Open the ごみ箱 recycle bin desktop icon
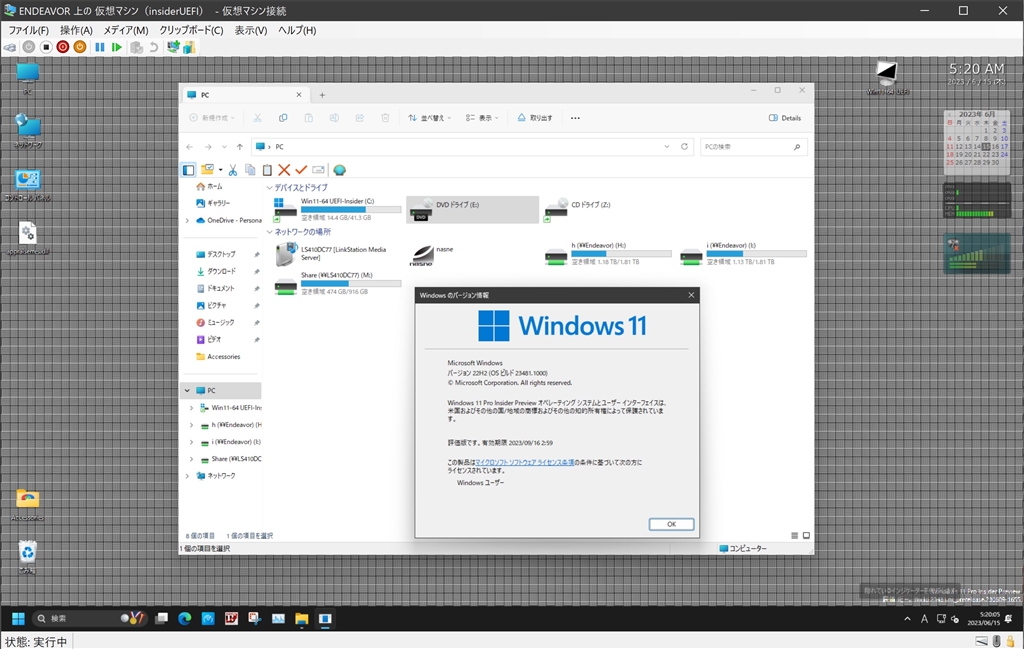1024x649 pixels. point(27,557)
